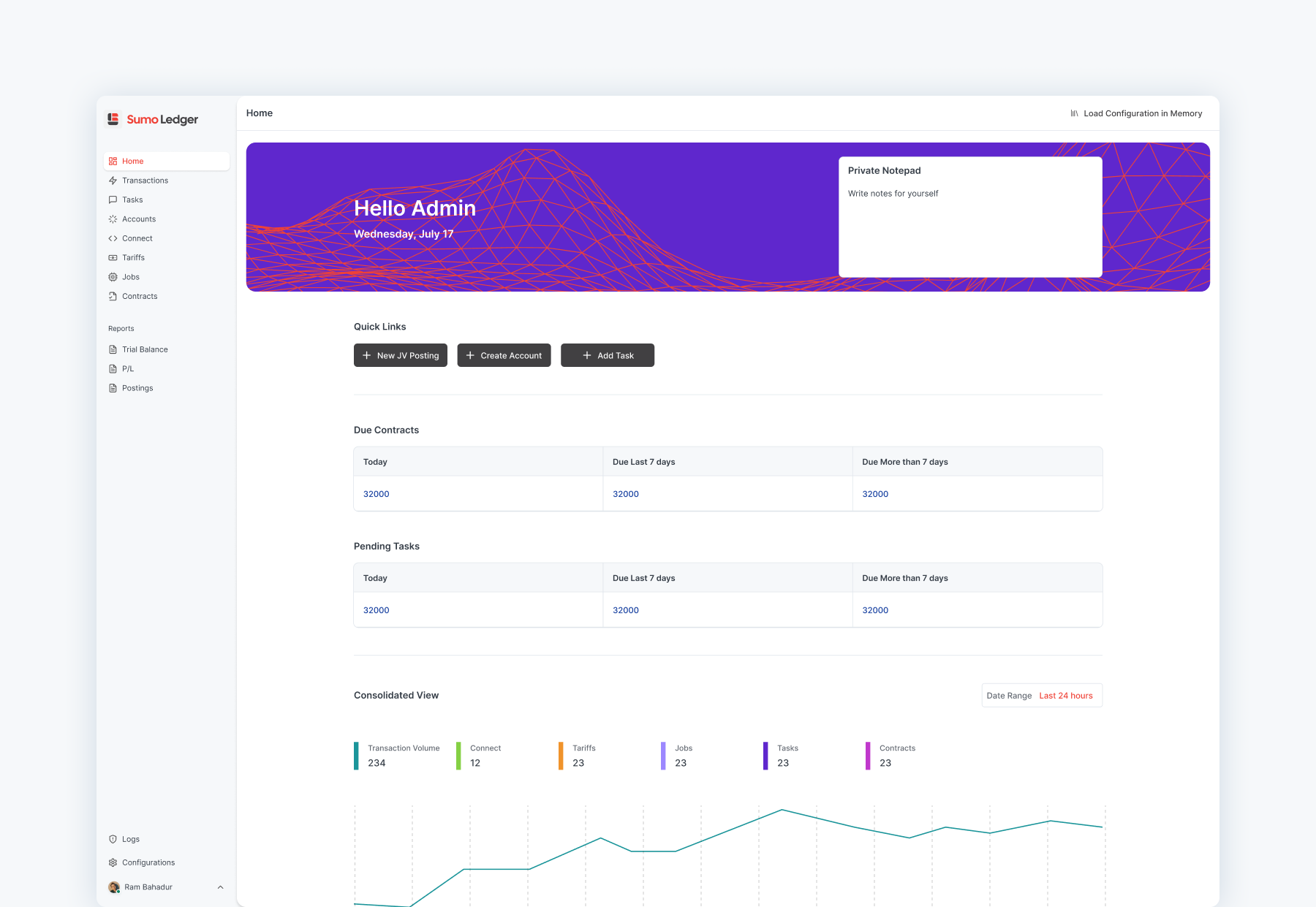Image resolution: width=1316 pixels, height=907 pixels.
Task: Open Pending Tasks Today value 32000
Action: coord(377,610)
